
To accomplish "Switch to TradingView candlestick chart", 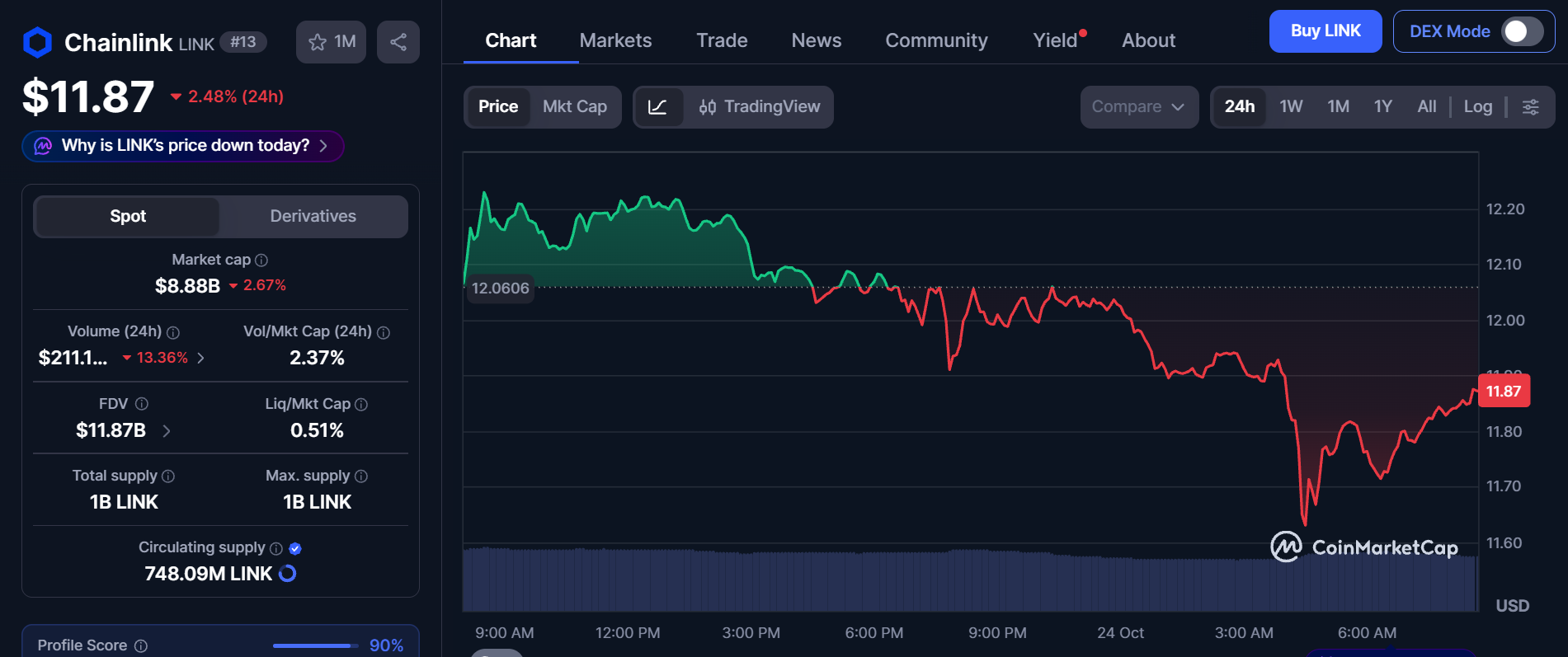I will [x=759, y=107].
